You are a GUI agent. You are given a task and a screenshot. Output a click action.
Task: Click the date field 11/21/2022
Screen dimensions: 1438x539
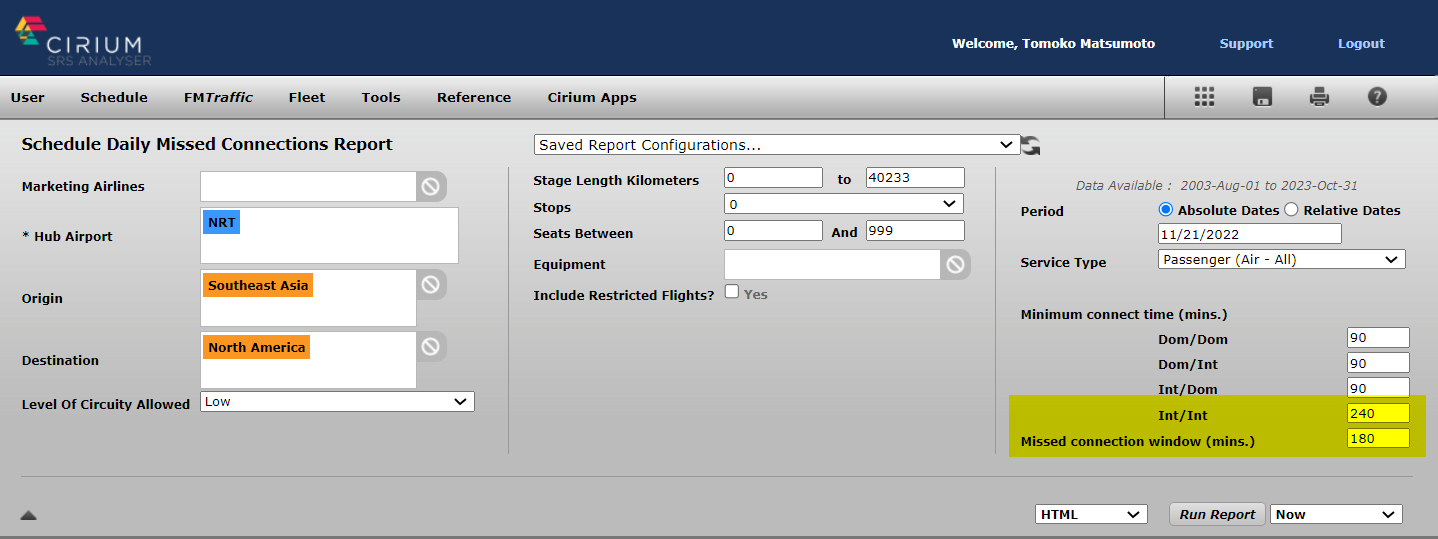[1249, 233]
